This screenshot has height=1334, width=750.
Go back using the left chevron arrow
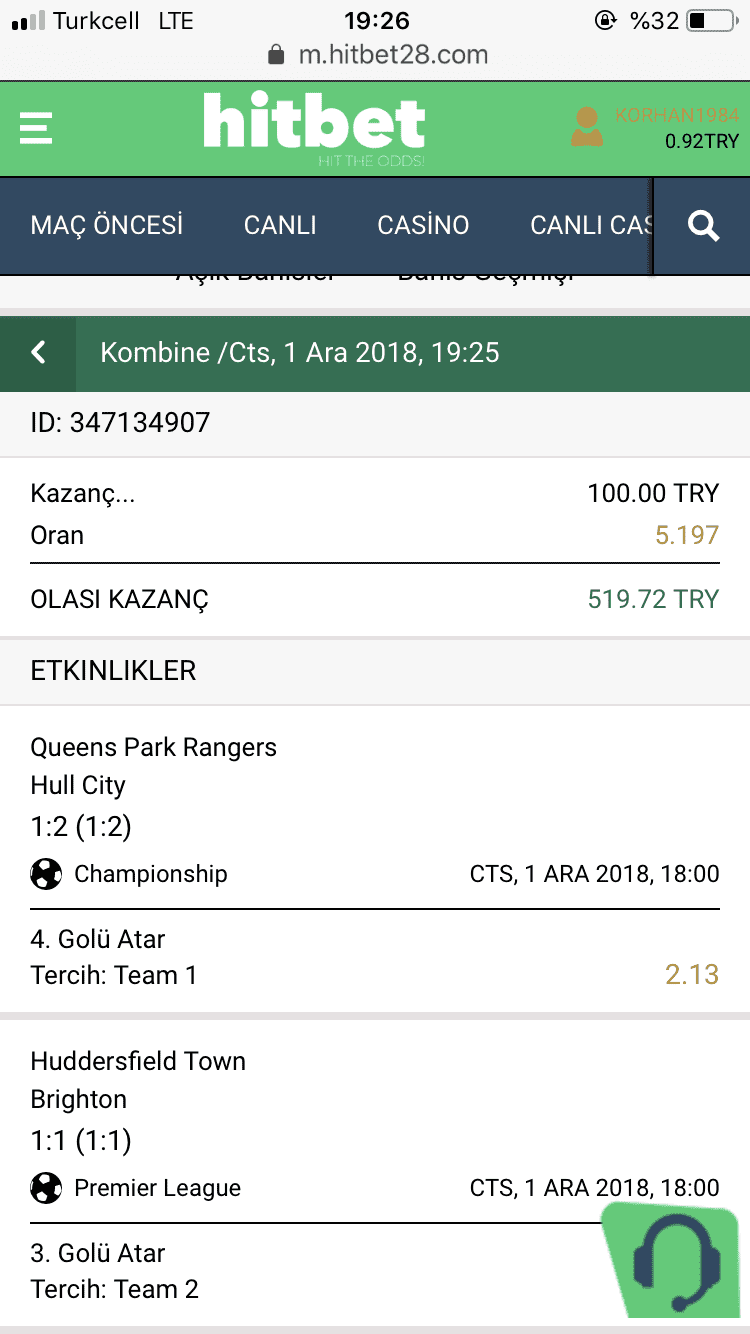tap(38, 353)
